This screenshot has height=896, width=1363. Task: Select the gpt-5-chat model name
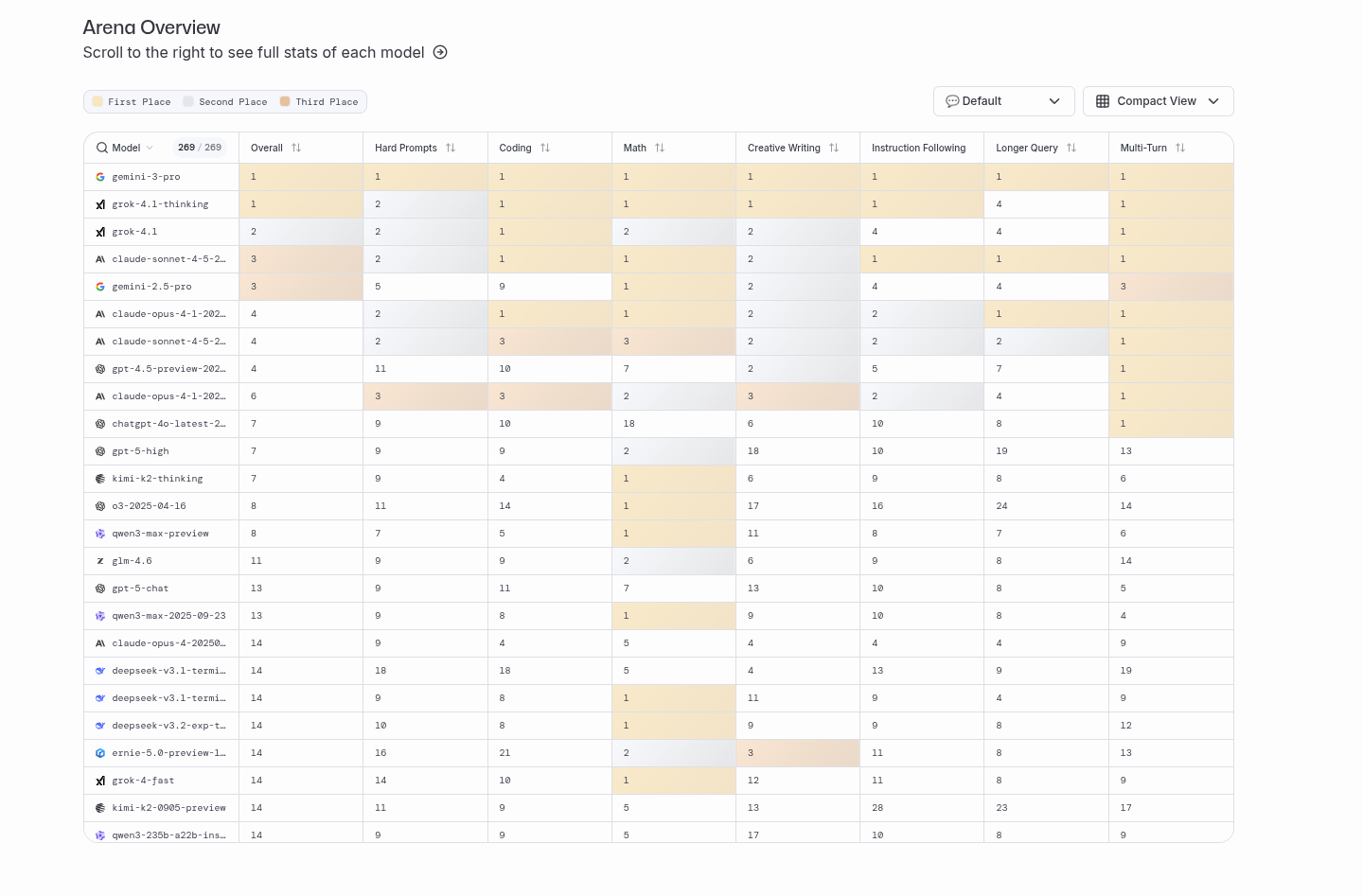[x=140, y=589]
